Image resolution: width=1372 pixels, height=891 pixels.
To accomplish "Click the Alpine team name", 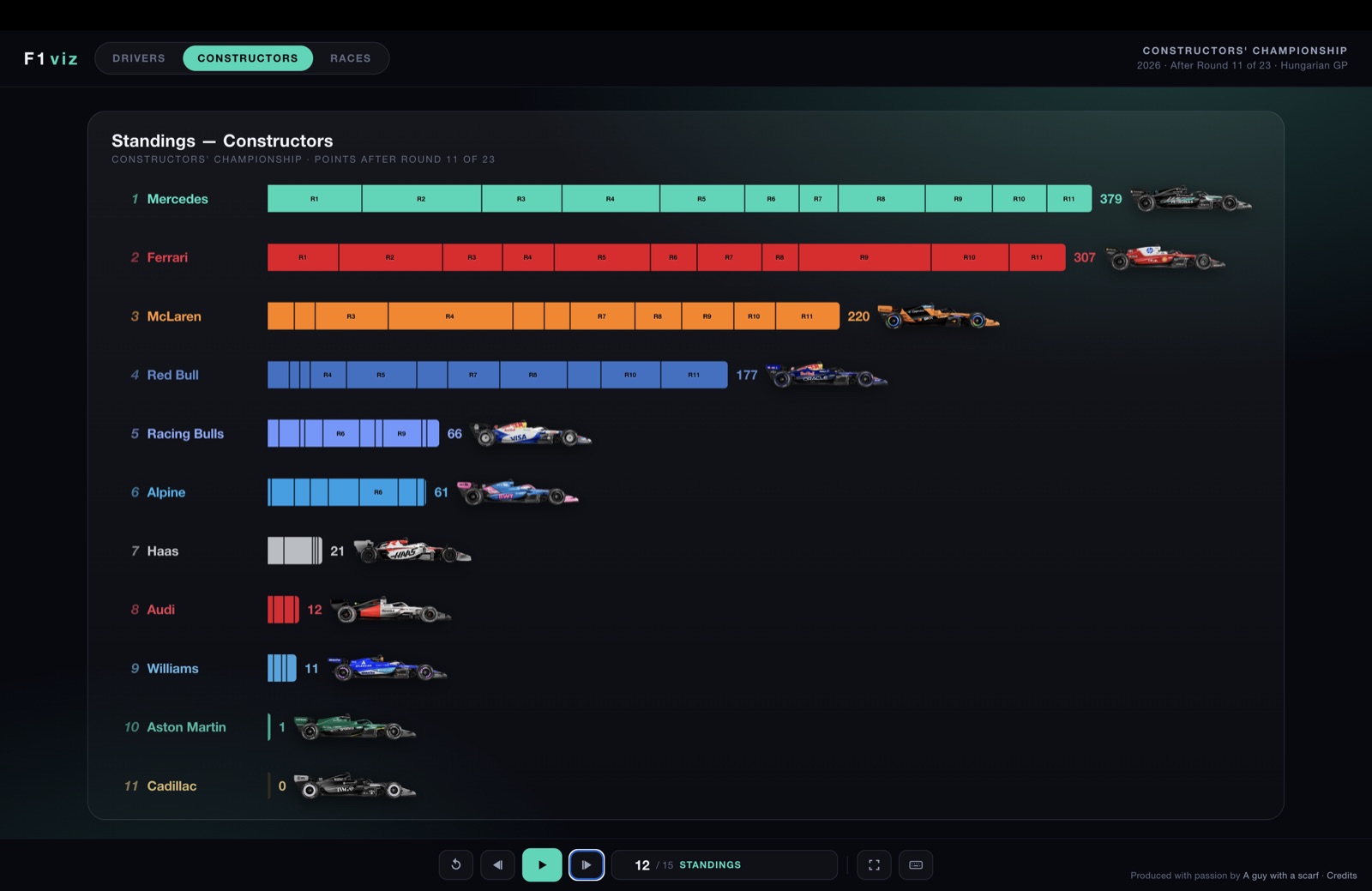I will click(x=166, y=492).
